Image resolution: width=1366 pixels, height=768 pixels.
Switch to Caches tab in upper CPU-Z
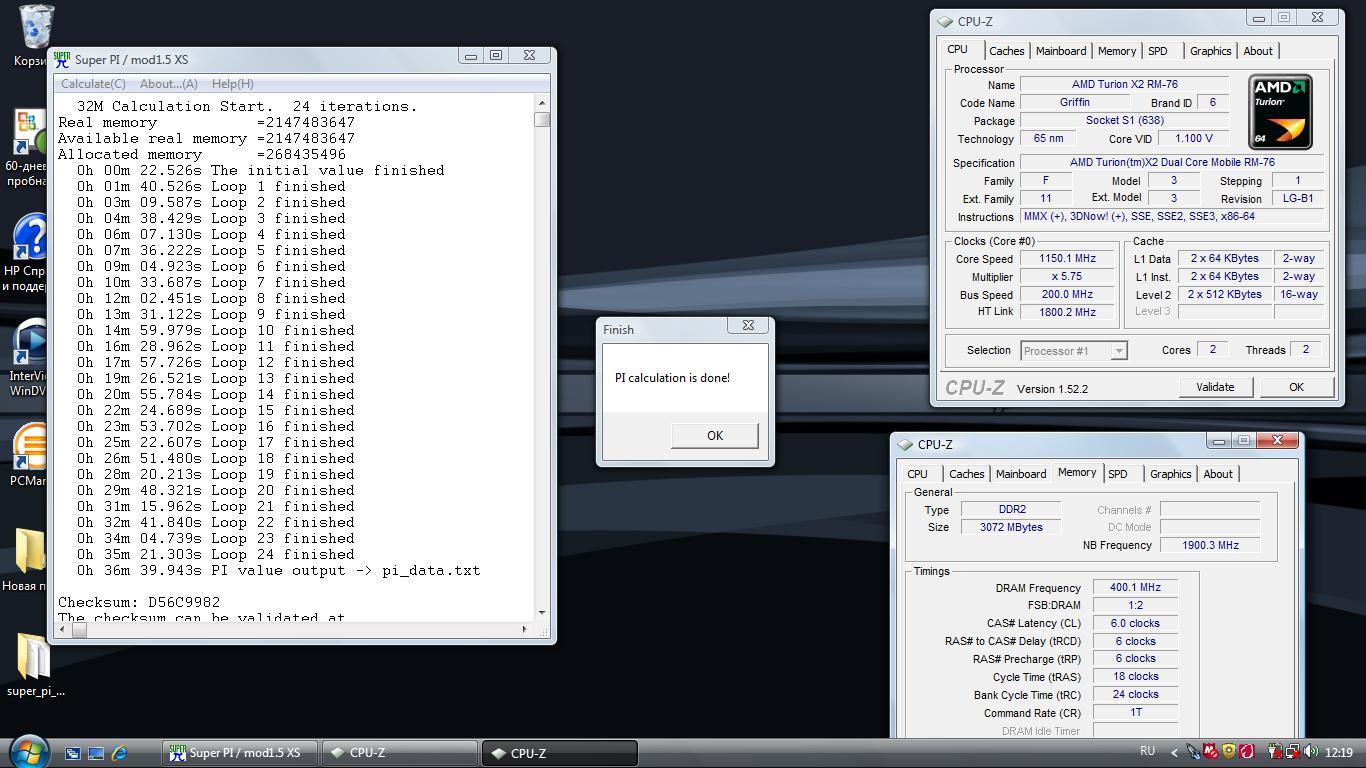click(x=1007, y=51)
